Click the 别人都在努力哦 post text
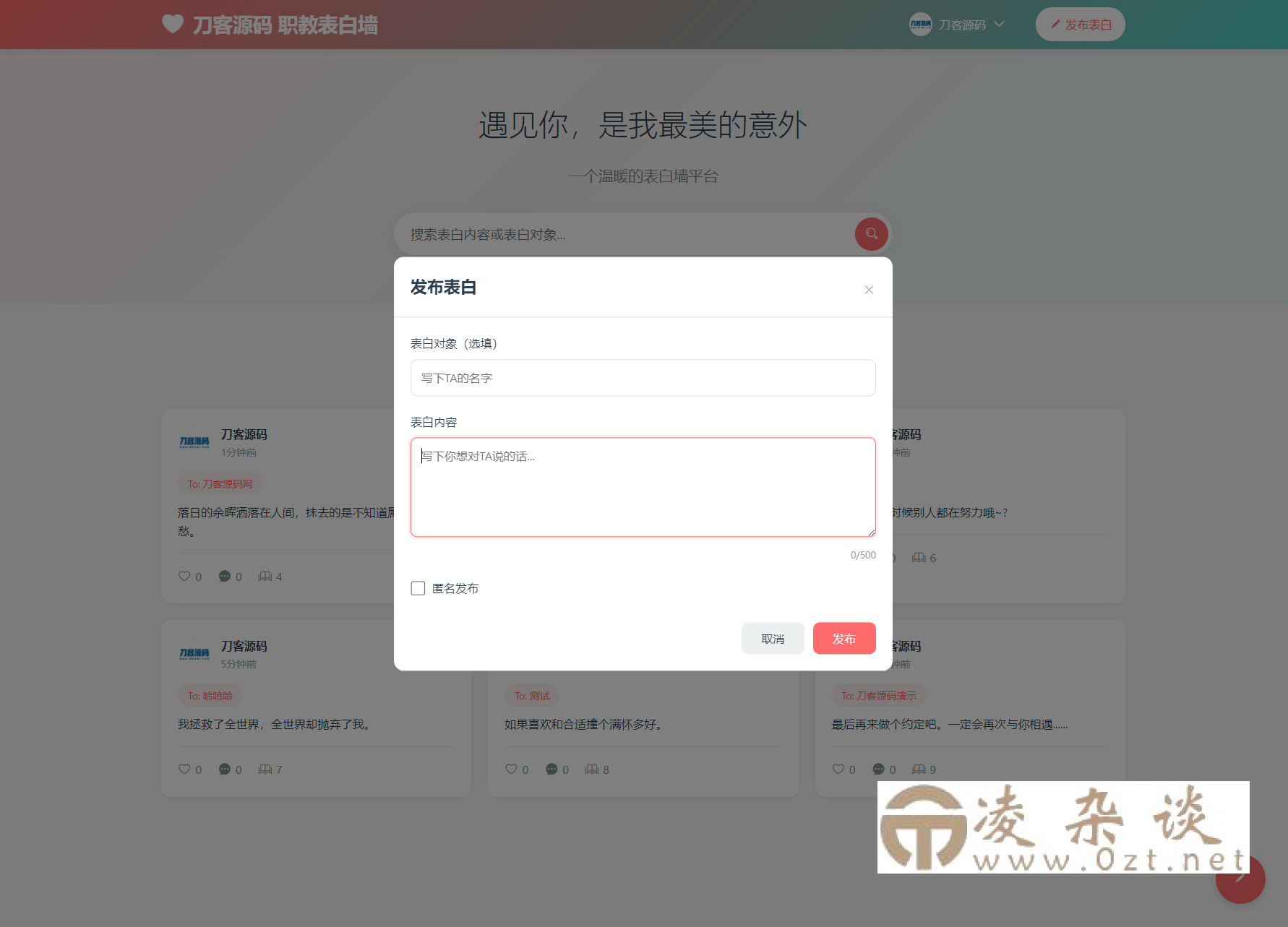Screen dimensions: 1288x927 click(950, 512)
